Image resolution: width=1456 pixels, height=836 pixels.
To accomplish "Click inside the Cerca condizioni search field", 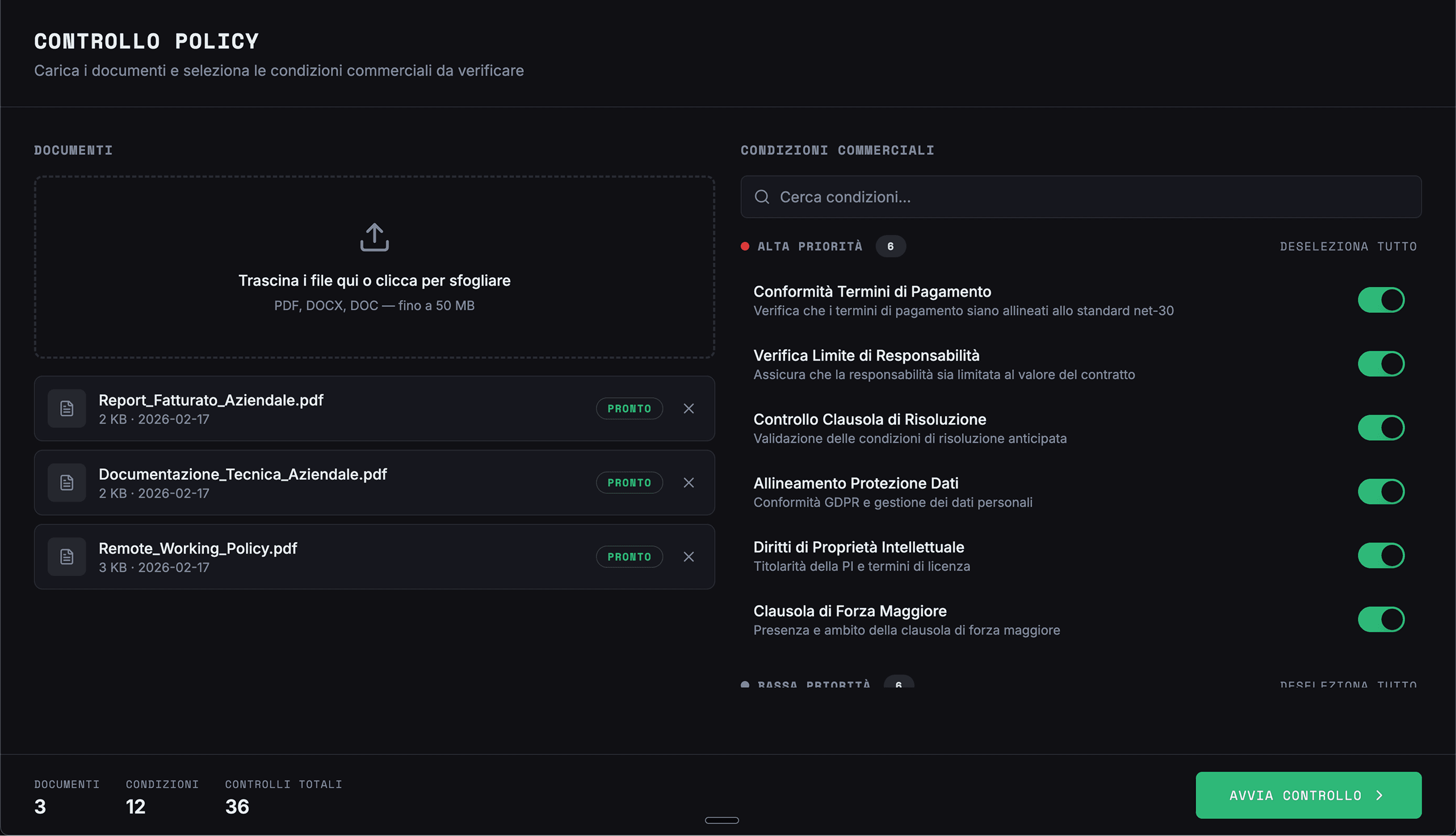I will click(976, 197).
